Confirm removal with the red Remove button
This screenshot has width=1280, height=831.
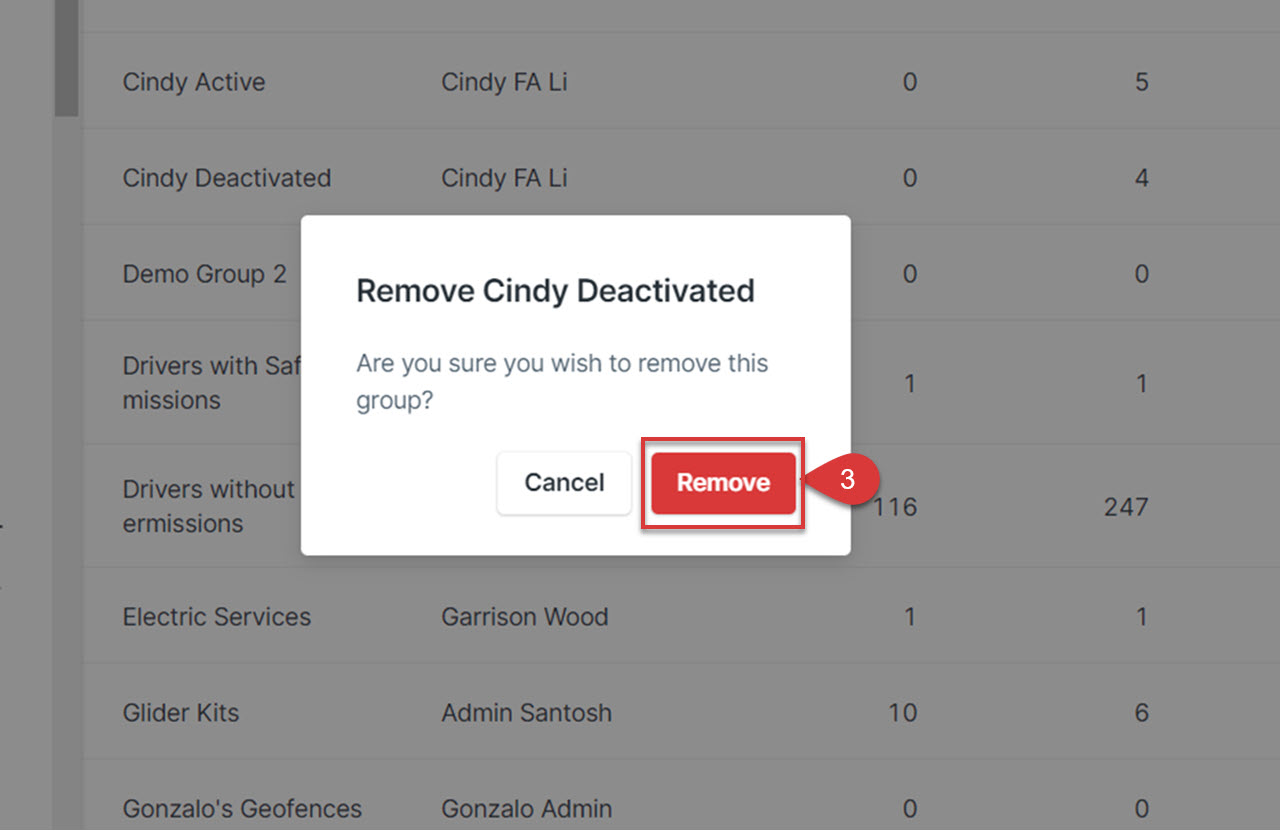[x=723, y=483]
